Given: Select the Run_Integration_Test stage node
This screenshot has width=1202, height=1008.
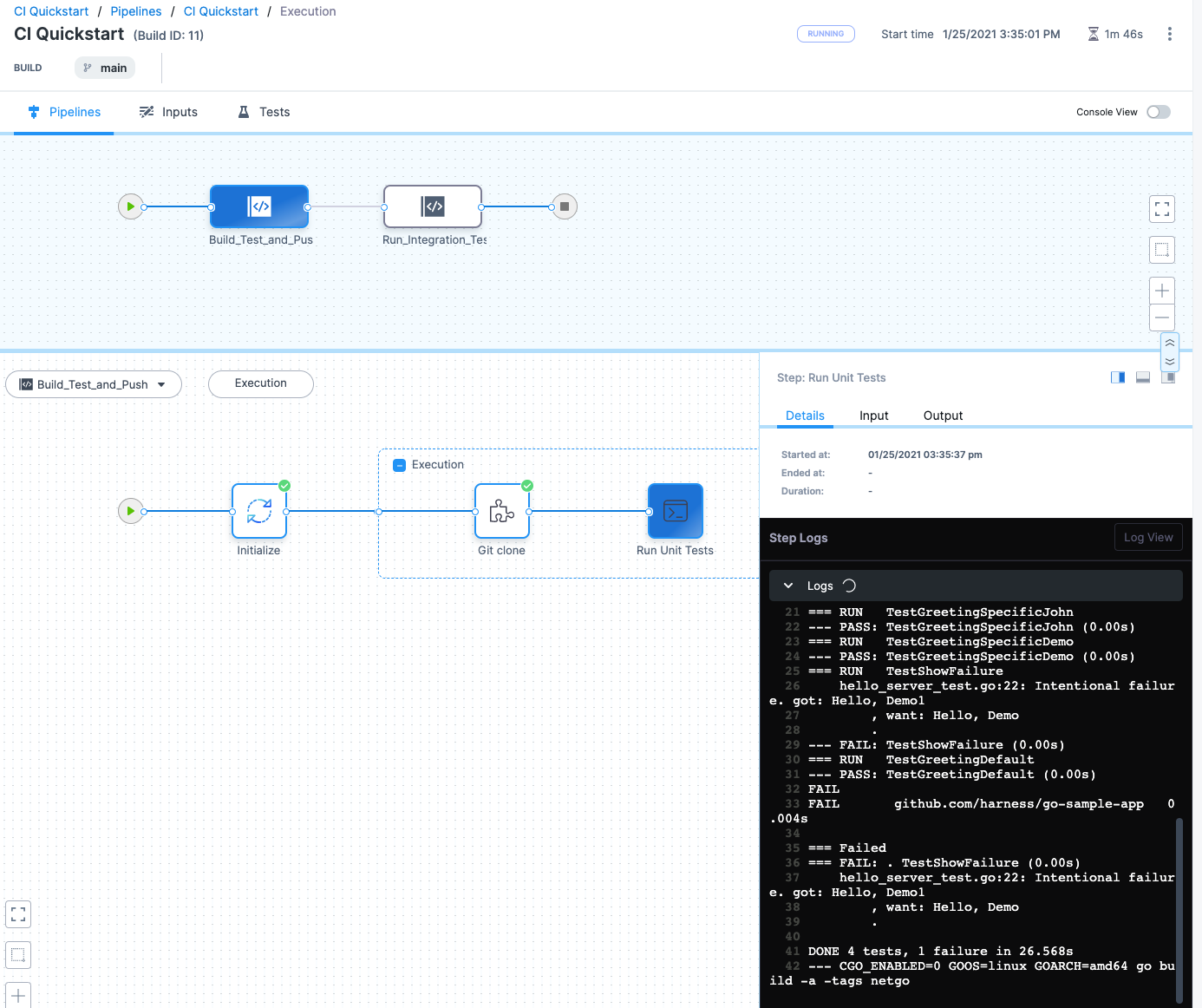Looking at the screenshot, I should click(x=433, y=206).
